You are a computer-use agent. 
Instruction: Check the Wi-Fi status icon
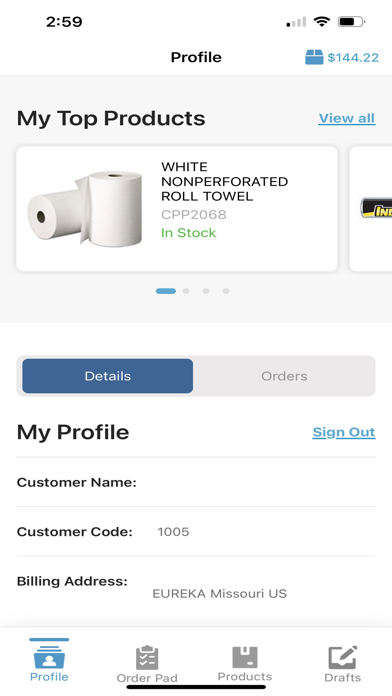click(321, 21)
